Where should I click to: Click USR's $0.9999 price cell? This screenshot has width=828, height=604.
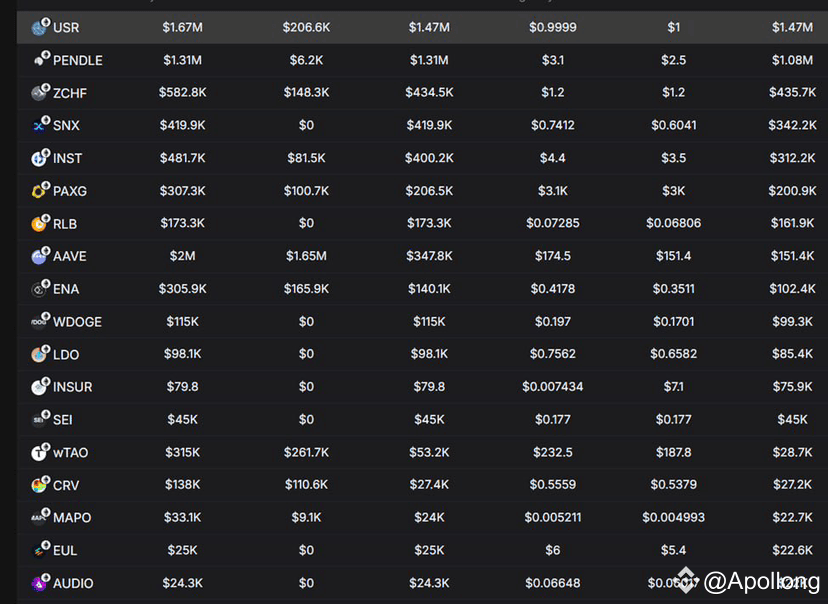(x=552, y=27)
